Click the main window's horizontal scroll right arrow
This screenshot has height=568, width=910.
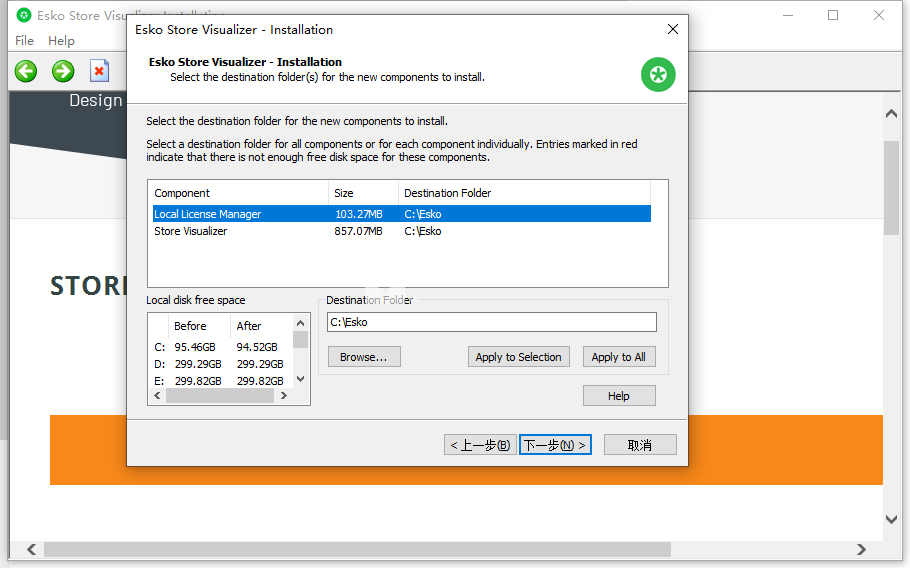tap(861, 549)
